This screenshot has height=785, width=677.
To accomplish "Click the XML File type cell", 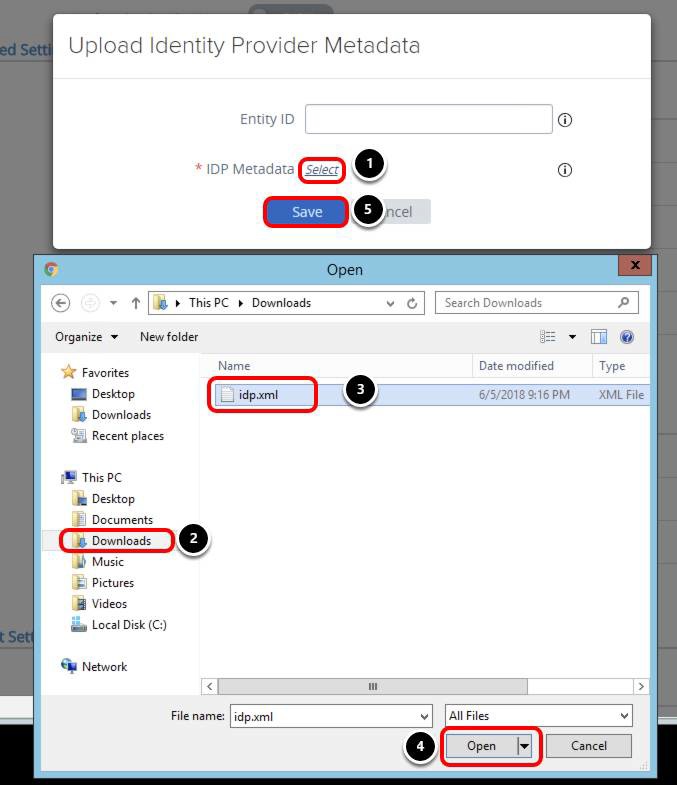I will pyautogui.click(x=621, y=395).
